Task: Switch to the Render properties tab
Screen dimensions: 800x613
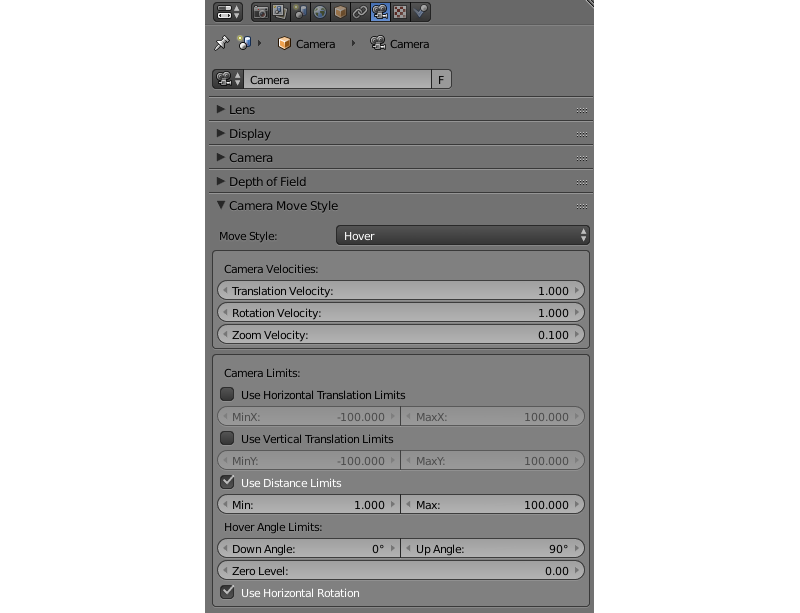Action: coord(261,12)
